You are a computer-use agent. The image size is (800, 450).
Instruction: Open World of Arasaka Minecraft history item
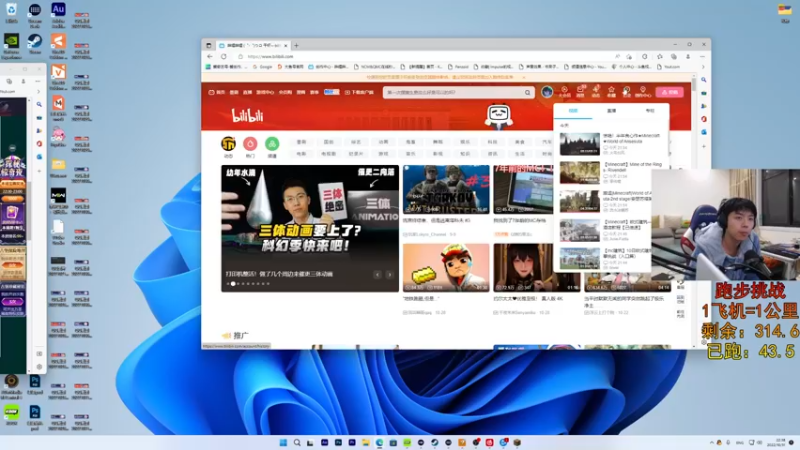tap(609, 144)
